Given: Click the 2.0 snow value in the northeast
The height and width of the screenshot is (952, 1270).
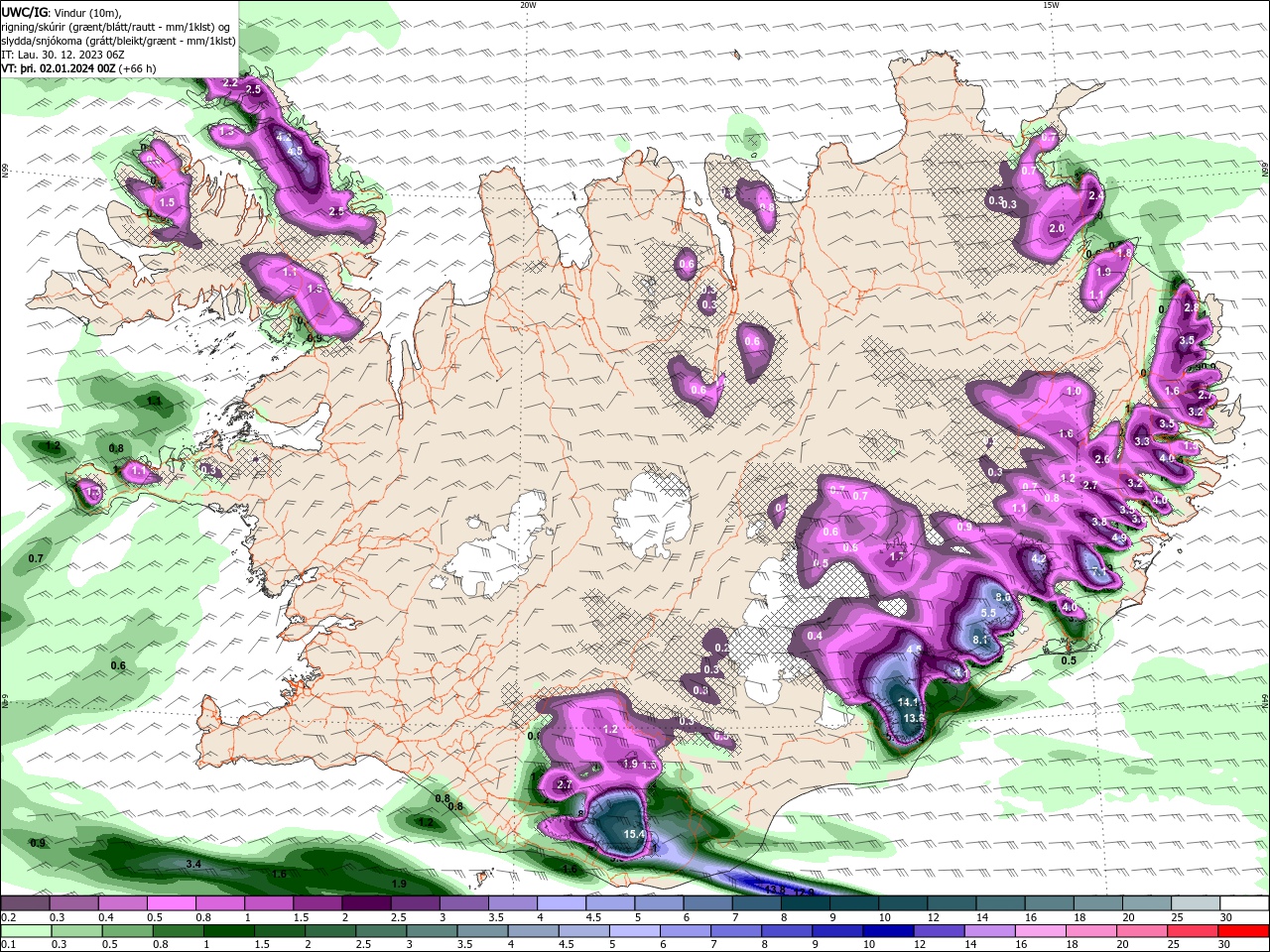Looking at the screenshot, I should click(1057, 228).
